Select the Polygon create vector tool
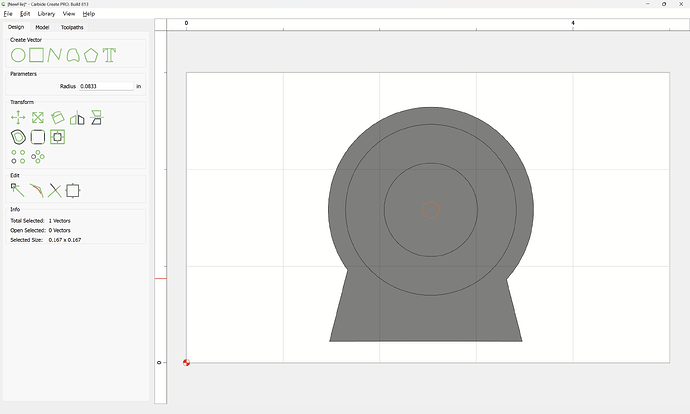This screenshot has height=414, width=690. point(91,55)
